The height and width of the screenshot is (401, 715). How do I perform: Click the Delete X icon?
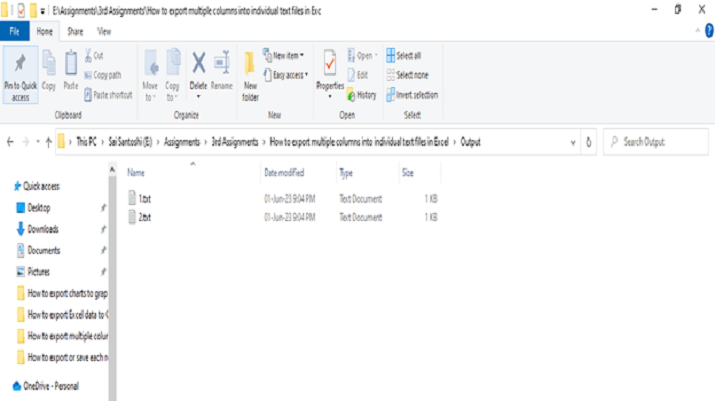coord(198,63)
